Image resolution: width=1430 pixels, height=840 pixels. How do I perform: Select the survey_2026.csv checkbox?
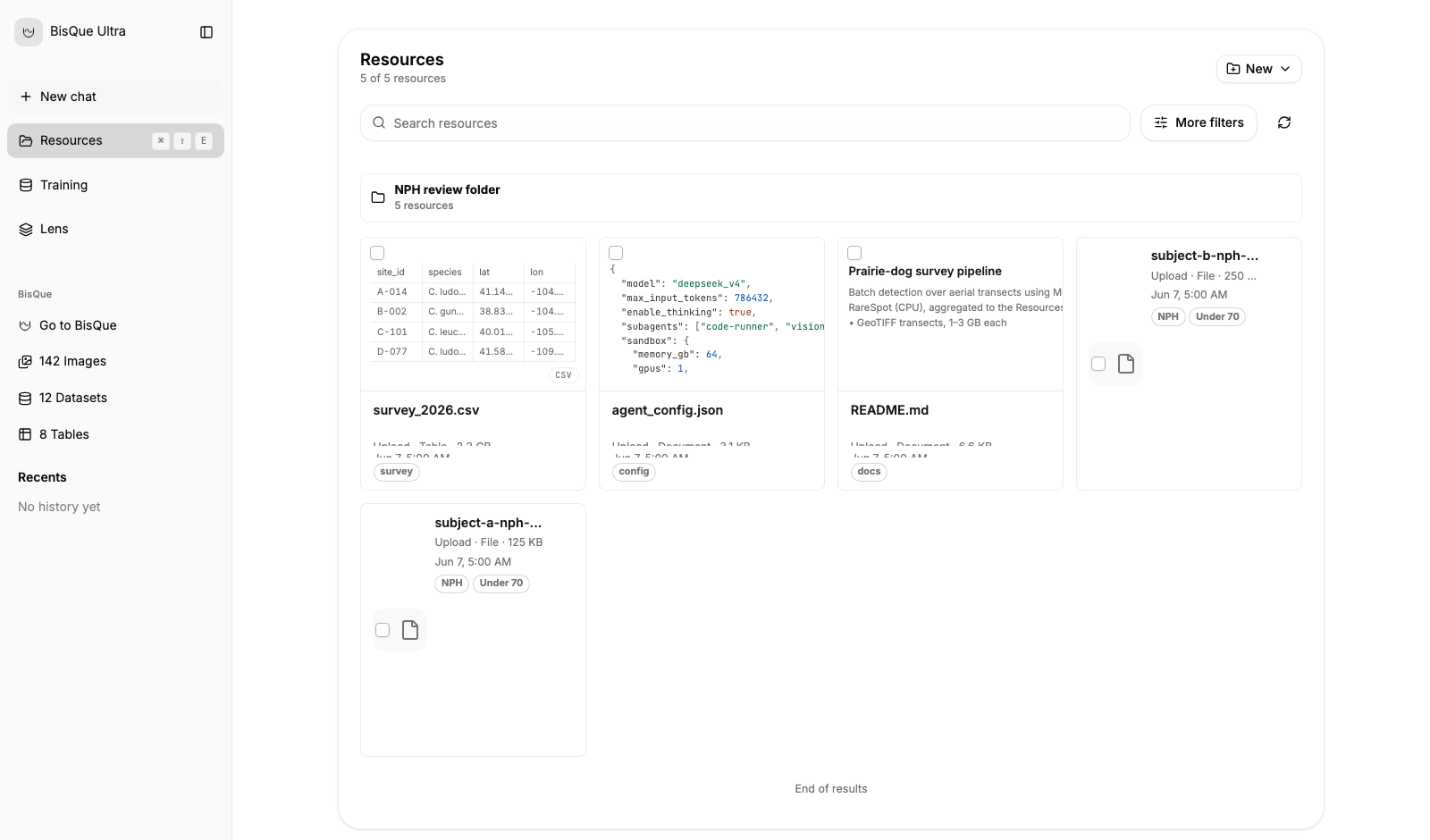pos(377,253)
